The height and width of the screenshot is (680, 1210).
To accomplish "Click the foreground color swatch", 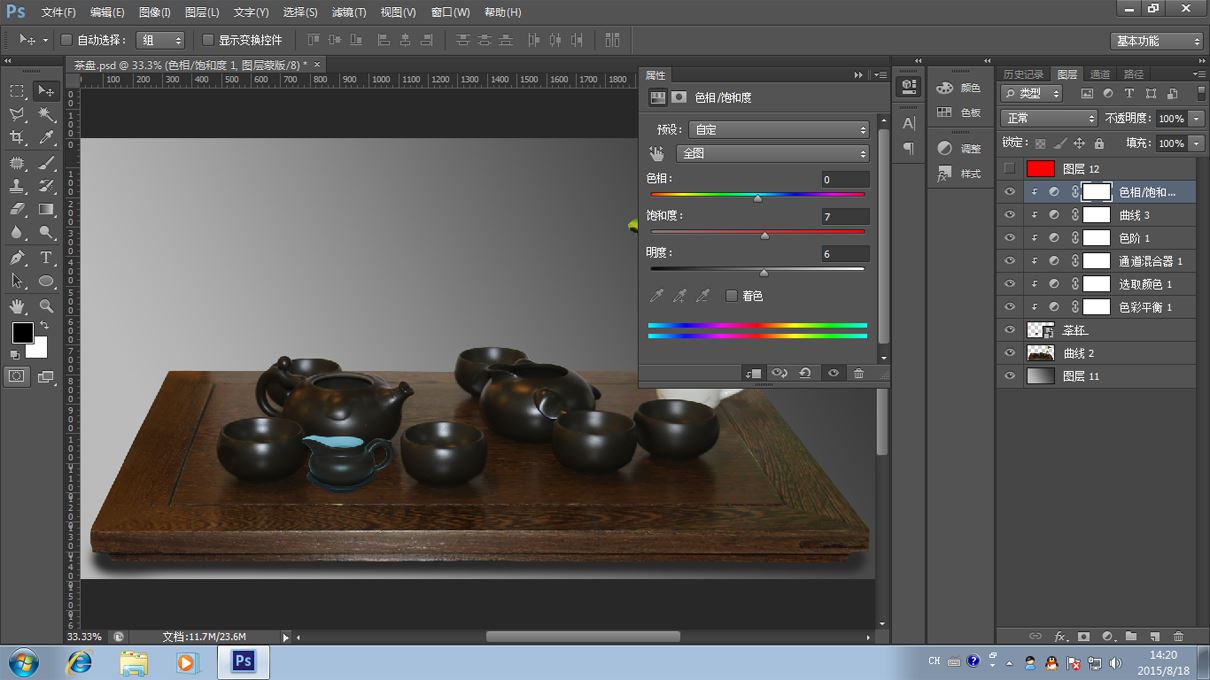I will [22, 332].
